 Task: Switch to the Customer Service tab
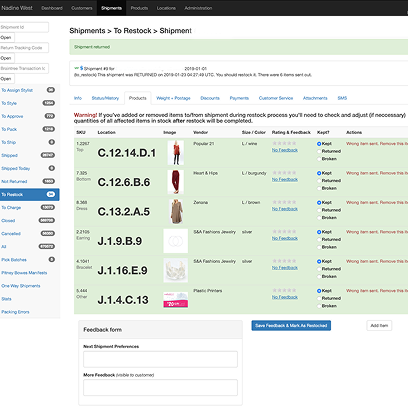tap(276, 98)
